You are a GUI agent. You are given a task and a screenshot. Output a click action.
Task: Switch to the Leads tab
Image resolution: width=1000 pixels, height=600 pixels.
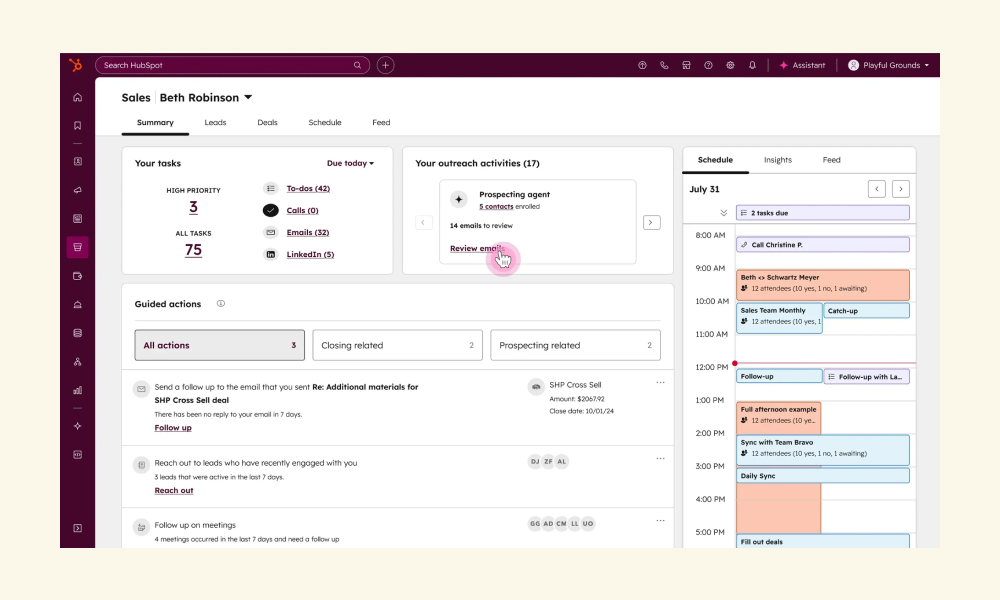point(215,122)
